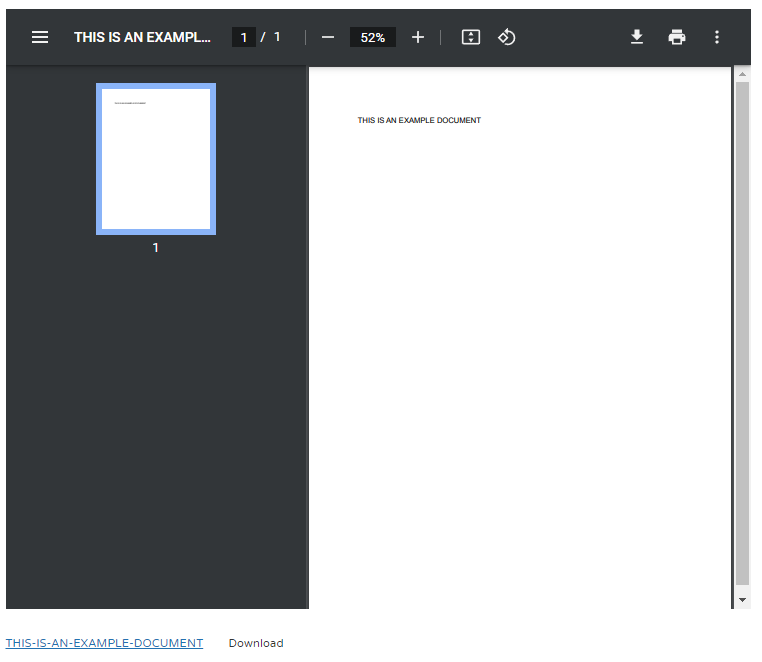This screenshot has width=762, height=662.
Task: Click the thumbnail label 1
Action: (156, 248)
